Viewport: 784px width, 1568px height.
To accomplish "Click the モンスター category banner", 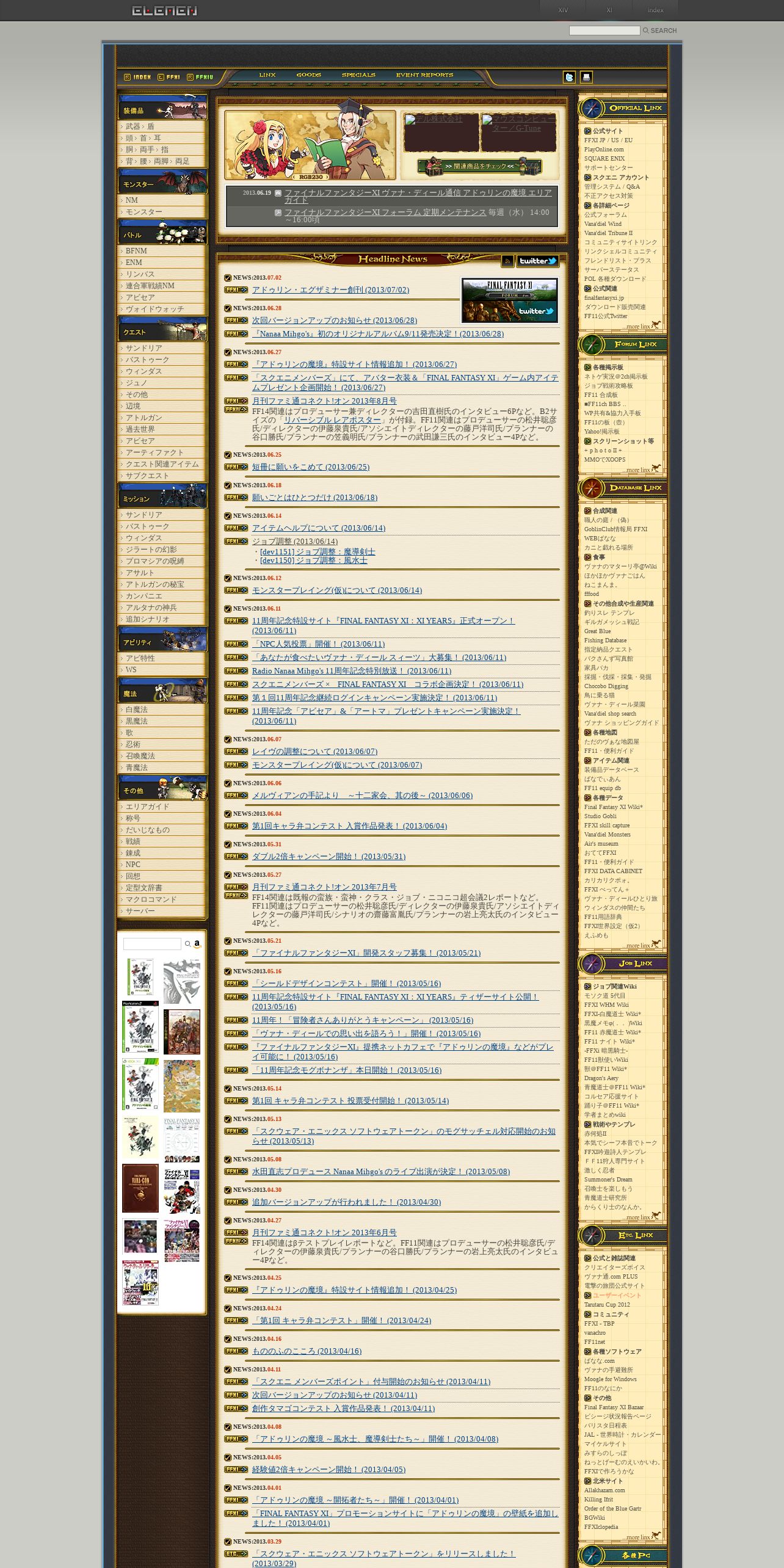I will pyautogui.click(x=162, y=181).
